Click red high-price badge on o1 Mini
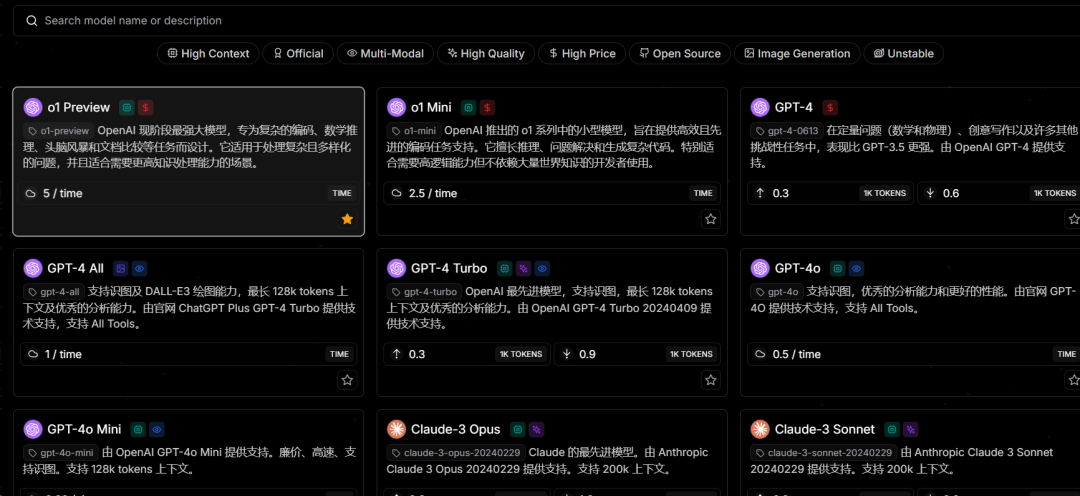1080x496 pixels. coord(487,107)
